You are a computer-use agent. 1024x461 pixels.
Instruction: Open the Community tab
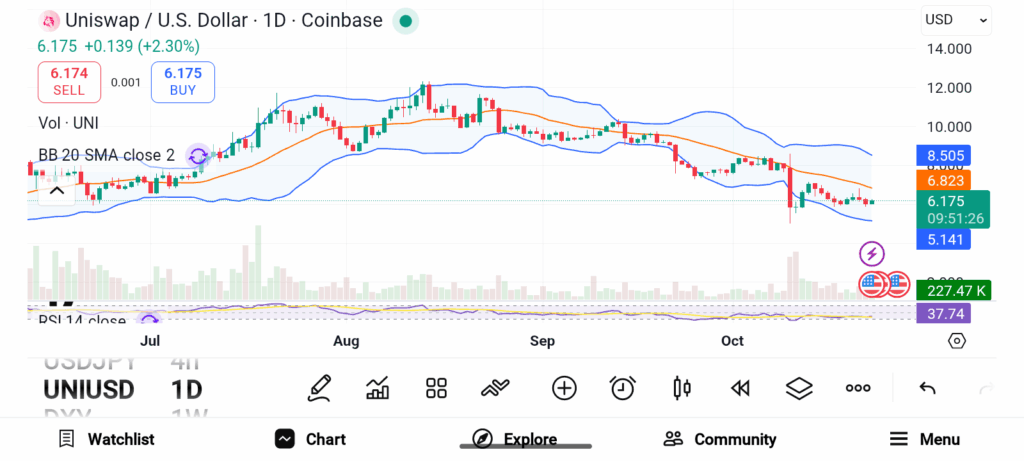[720, 439]
